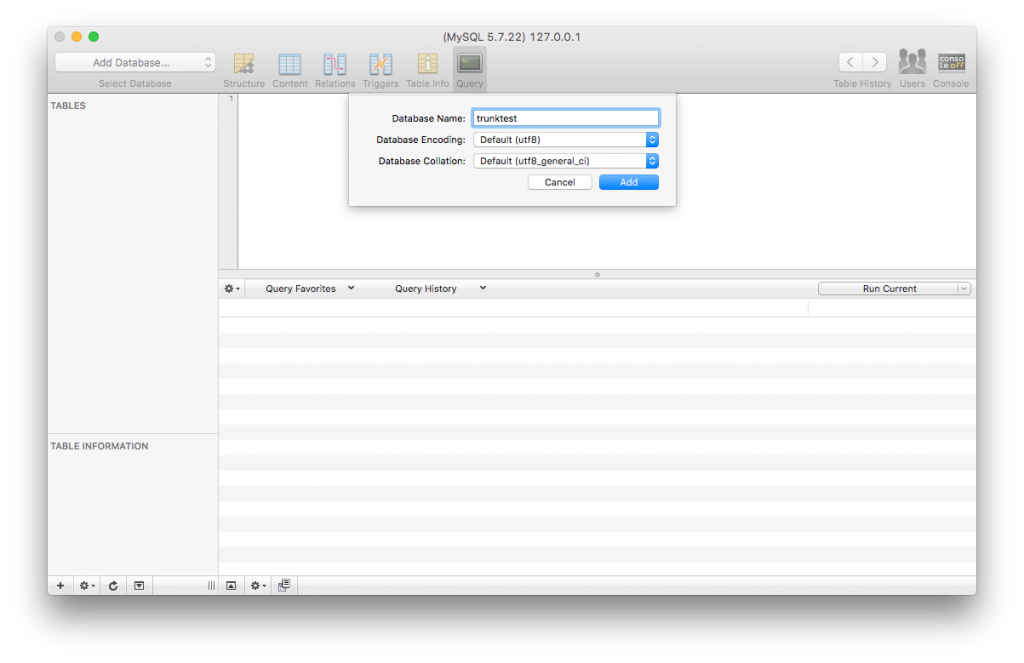Screen dimensions: 1024x663
Task: Toggle the query editor pane visibility
Action: pos(231,585)
